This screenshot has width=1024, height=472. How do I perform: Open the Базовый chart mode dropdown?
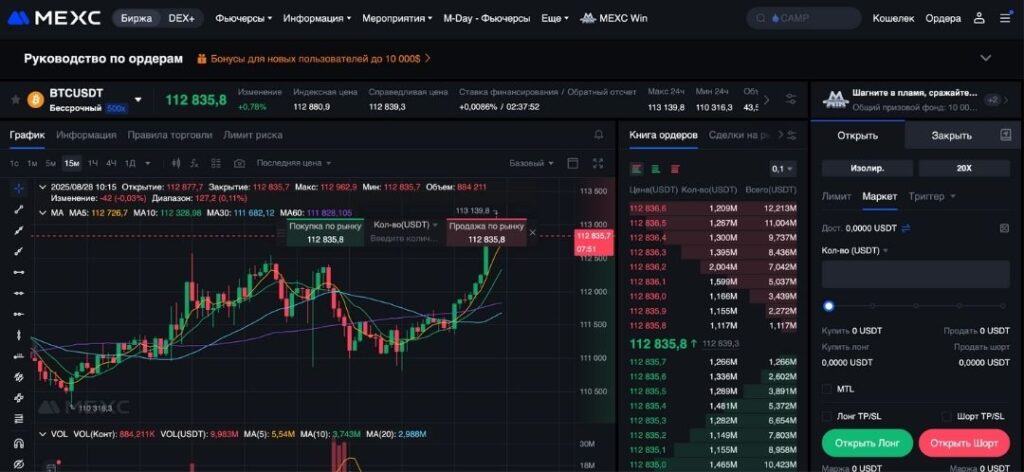click(x=532, y=163)
